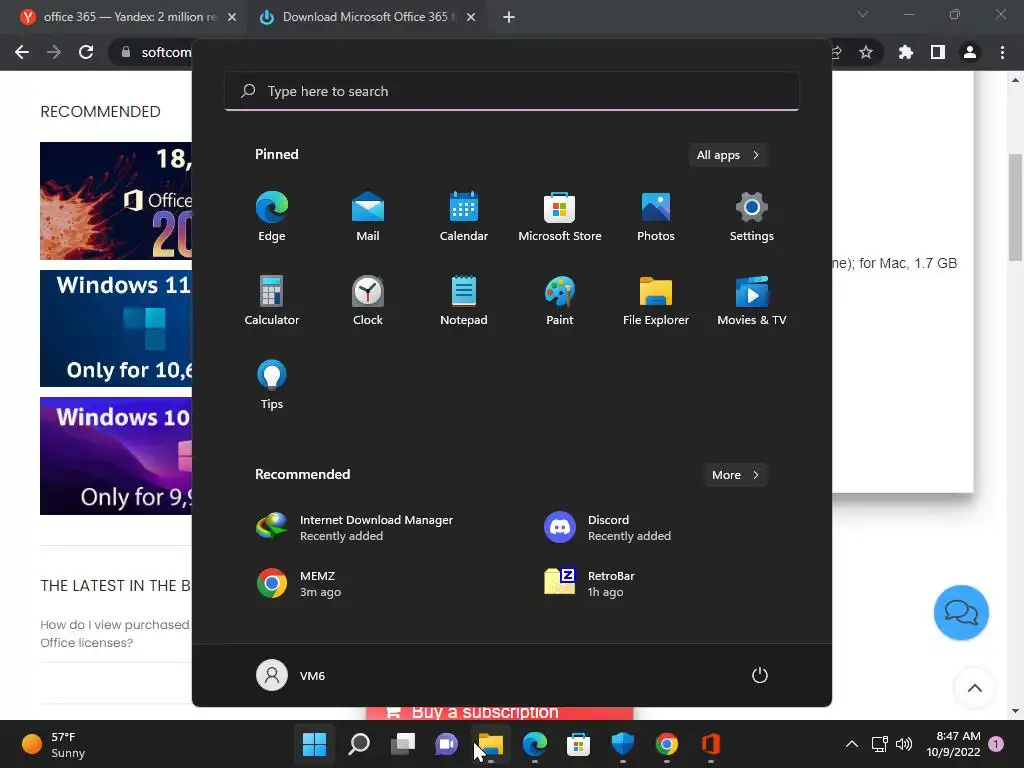This screenshot has height=768, width=1024.
Task: Open Settings from Start menu
Action: tap(752, 217)
